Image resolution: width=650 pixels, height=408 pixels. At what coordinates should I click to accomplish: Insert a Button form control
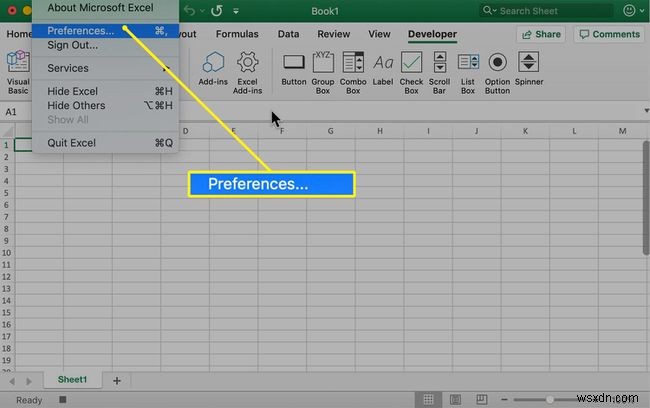coord(294,68)
